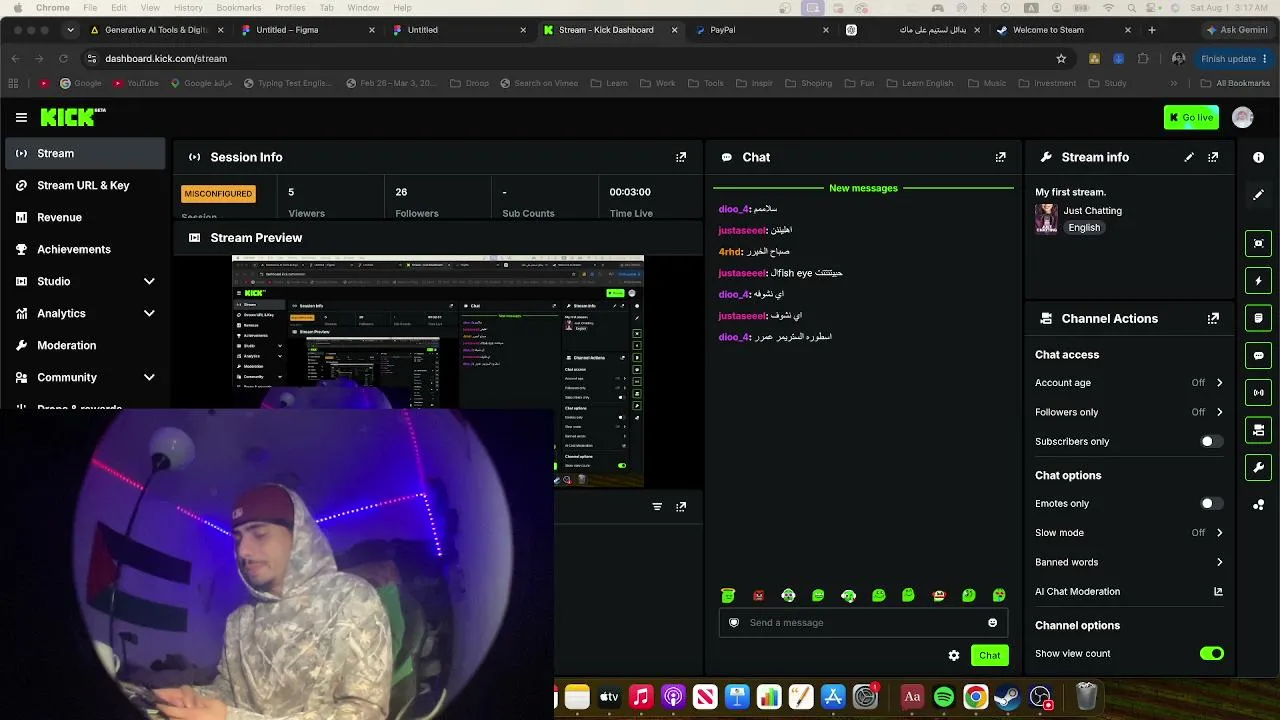This screenshot has height=720, width=1280.
Task: Click the New messages indicator in chat
Action: pyautogui.click(x=863, y=188)
